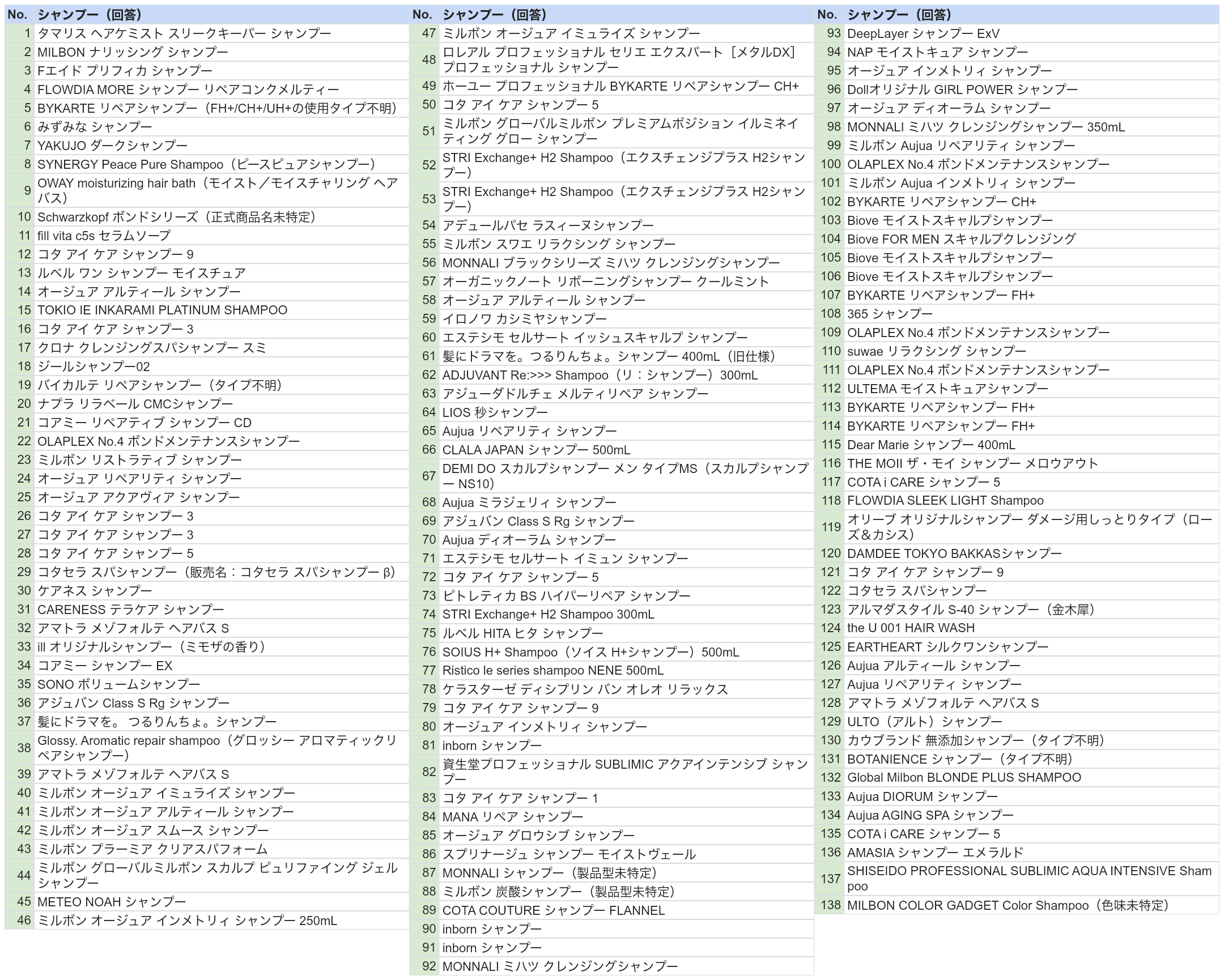Click 'Global Milbon BLONDE PLUS SHAMPOO' cell
This screenshot has height=980, width=1224.
(1031, 777)
